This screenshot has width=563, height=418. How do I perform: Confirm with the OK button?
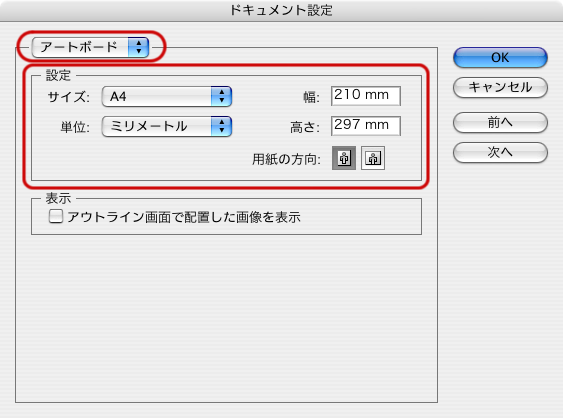click(x=500, y=57)
